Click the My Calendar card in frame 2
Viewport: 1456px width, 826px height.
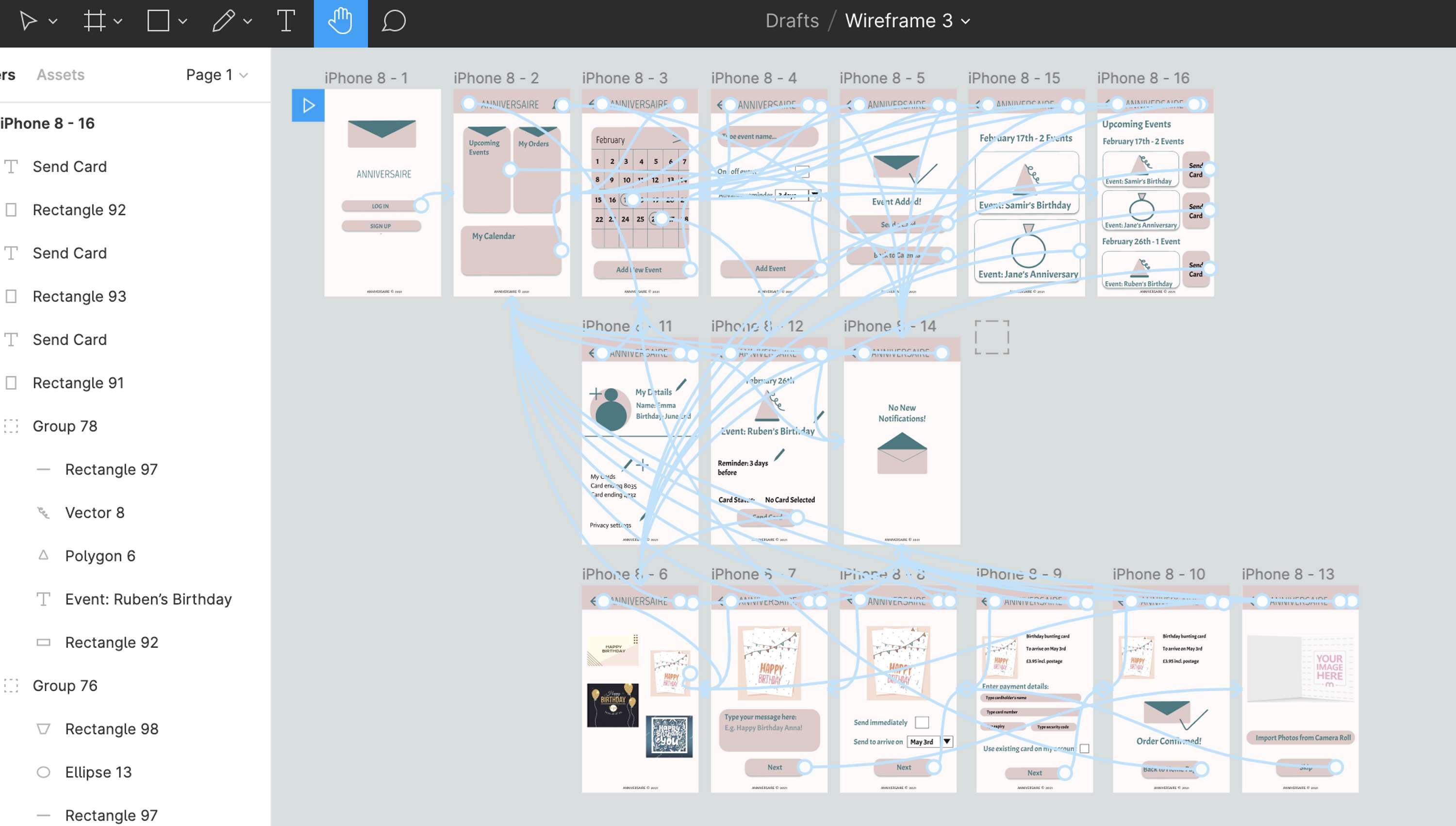(x=511, y=250)
